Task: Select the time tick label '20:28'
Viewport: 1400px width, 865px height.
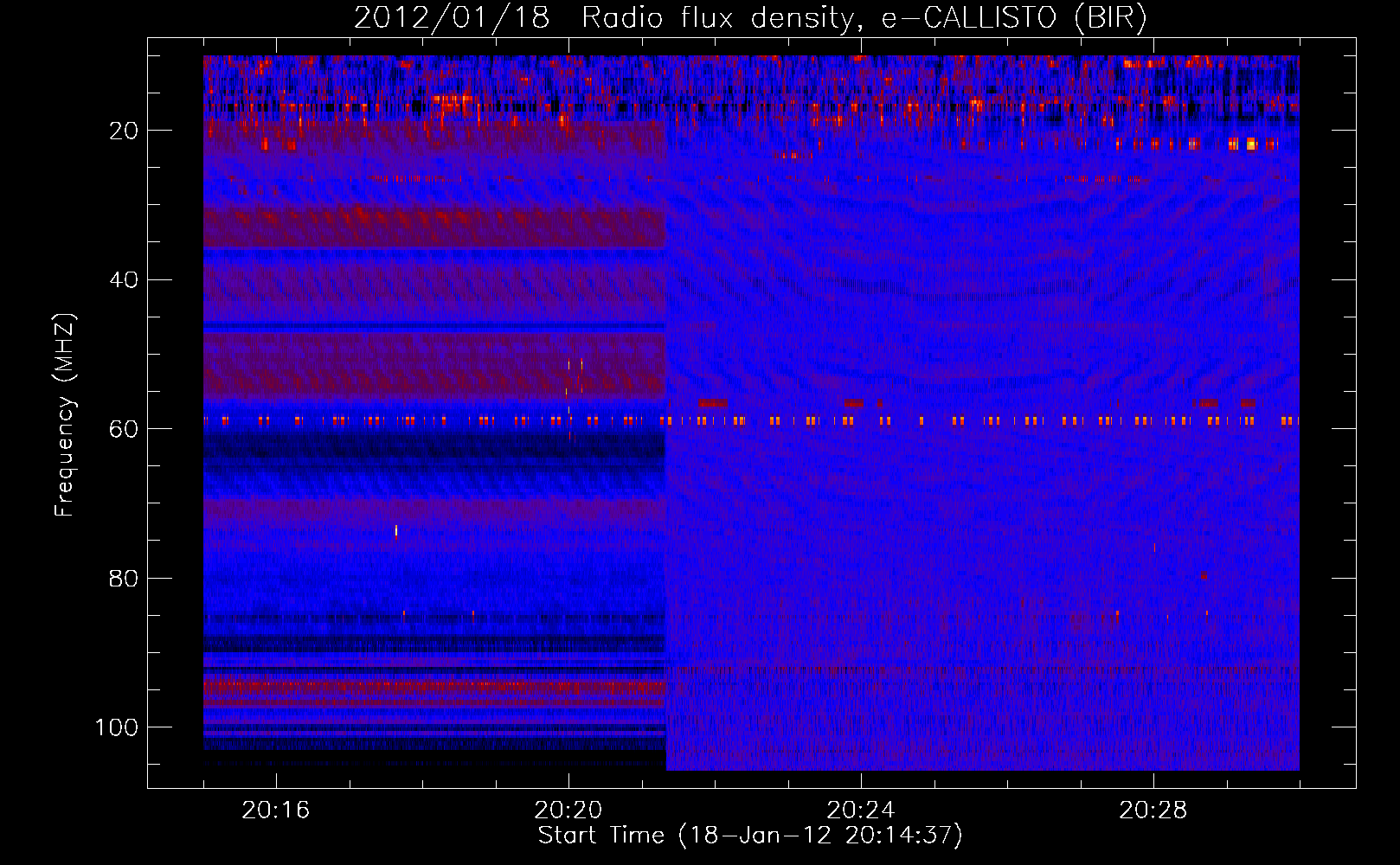Action: [x=1153, y=811]
